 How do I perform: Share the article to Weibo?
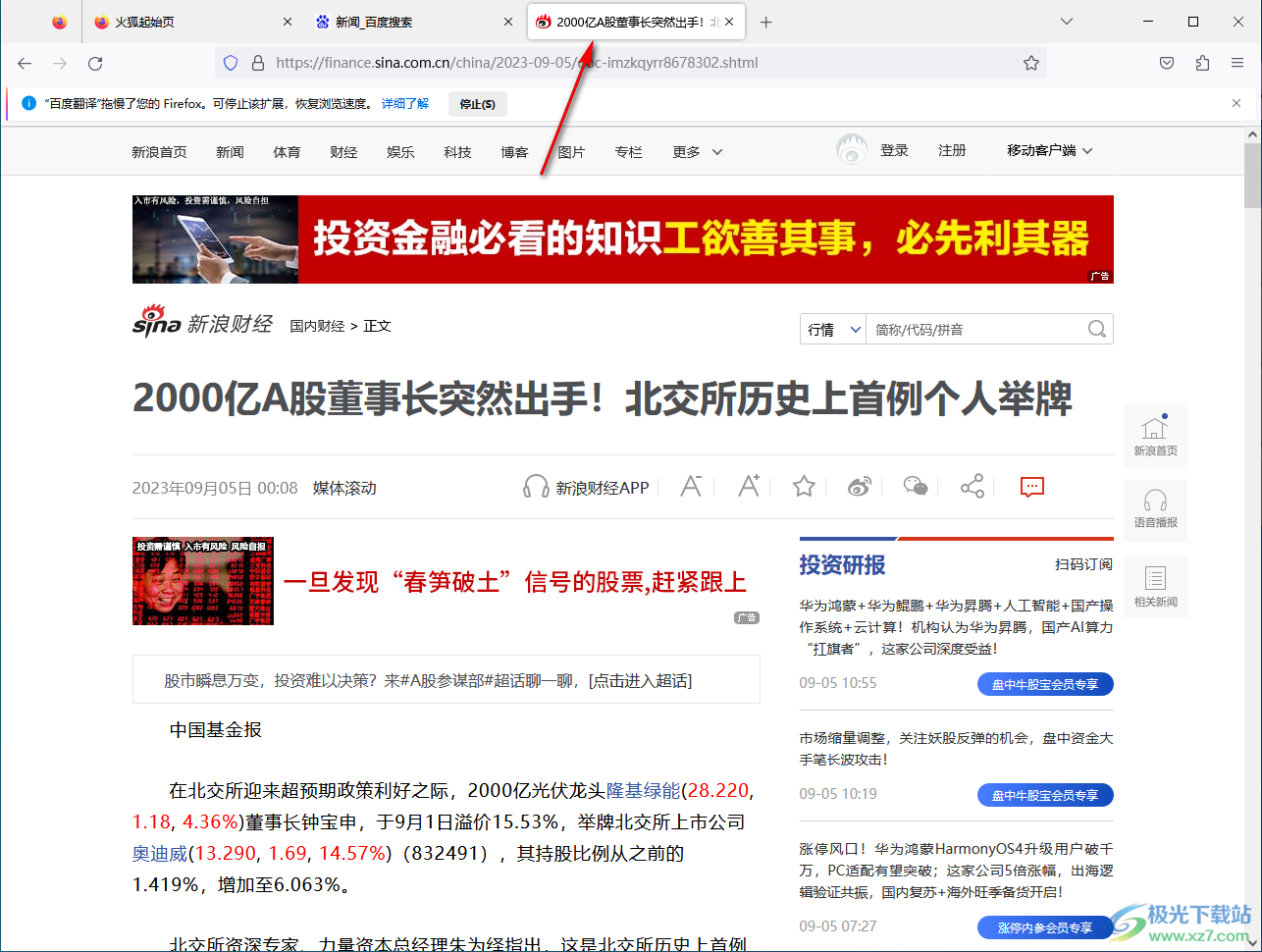click(x=860, y=486)
